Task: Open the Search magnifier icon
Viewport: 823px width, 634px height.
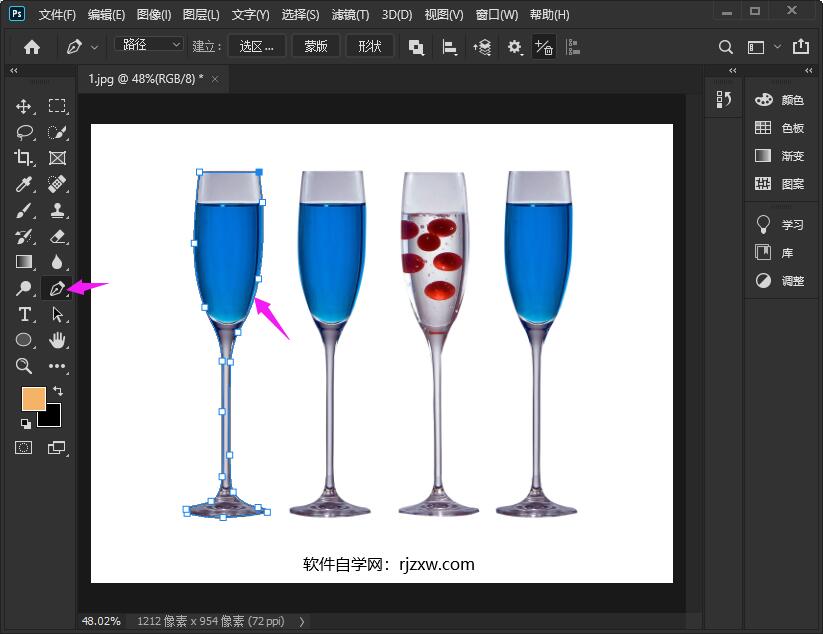Action: (x=725, y=47)
